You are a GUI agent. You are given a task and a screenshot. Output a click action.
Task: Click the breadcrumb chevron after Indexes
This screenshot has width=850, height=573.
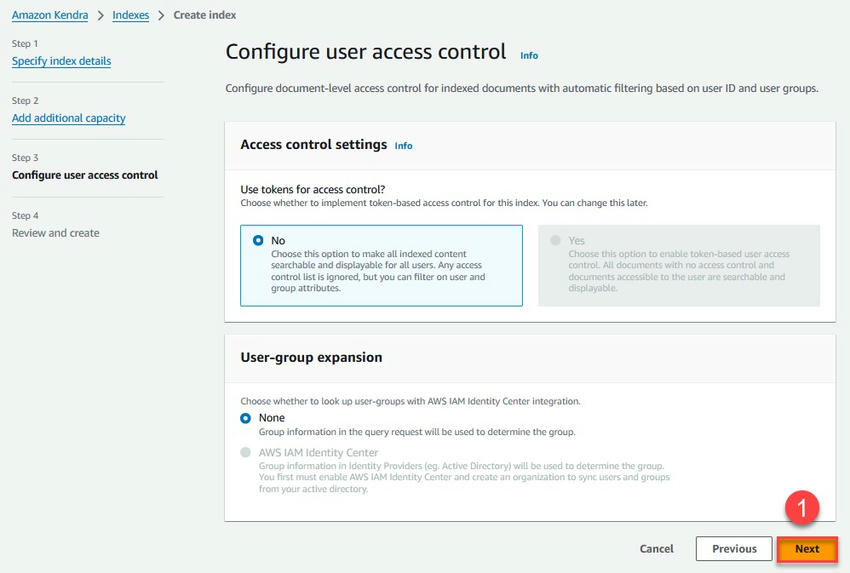(x=161, y=16)
